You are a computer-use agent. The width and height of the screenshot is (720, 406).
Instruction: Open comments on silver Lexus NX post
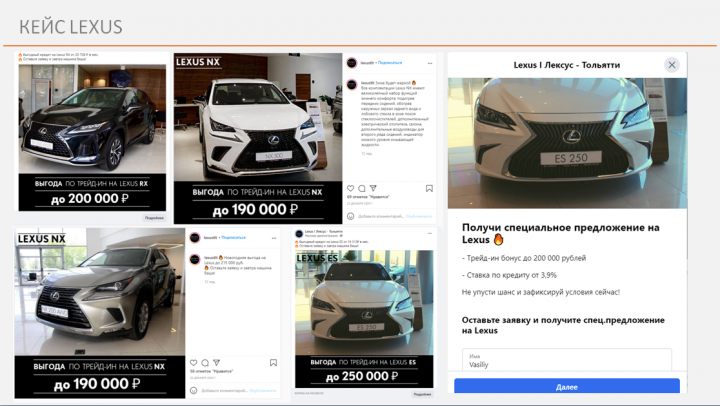[205, 363]
